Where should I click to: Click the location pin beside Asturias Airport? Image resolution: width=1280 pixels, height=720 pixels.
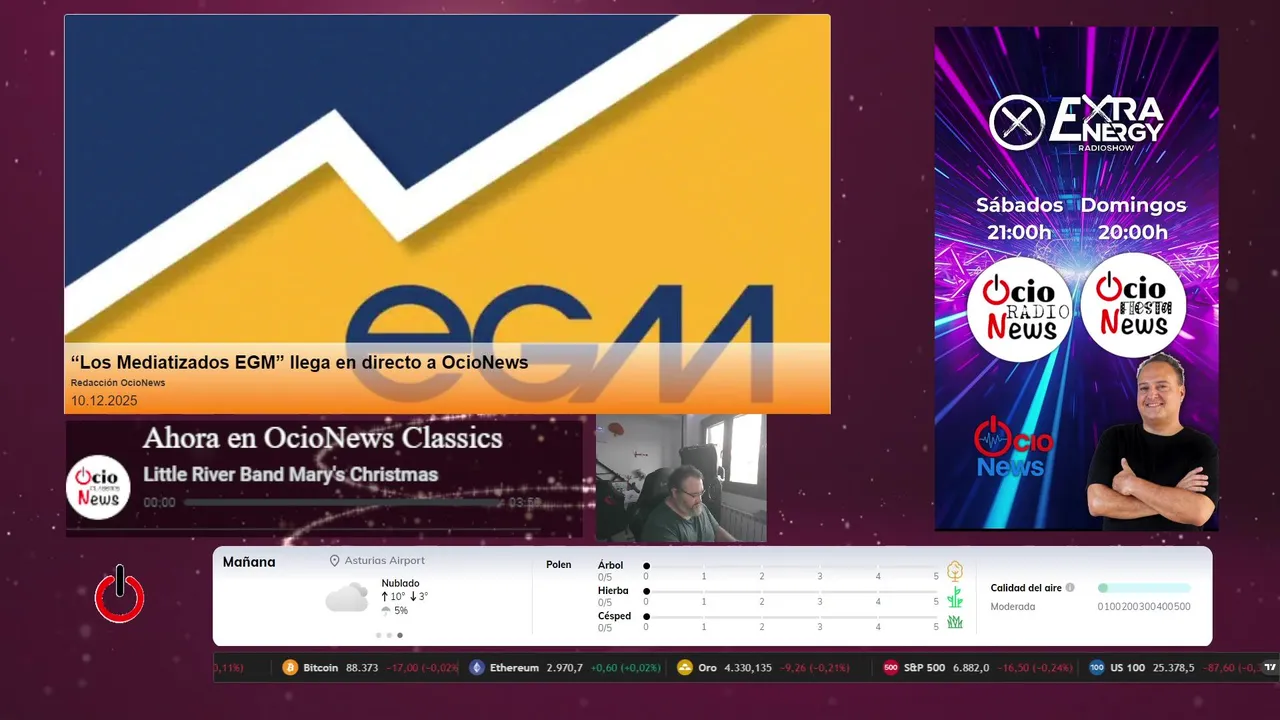tap(335, 561)
